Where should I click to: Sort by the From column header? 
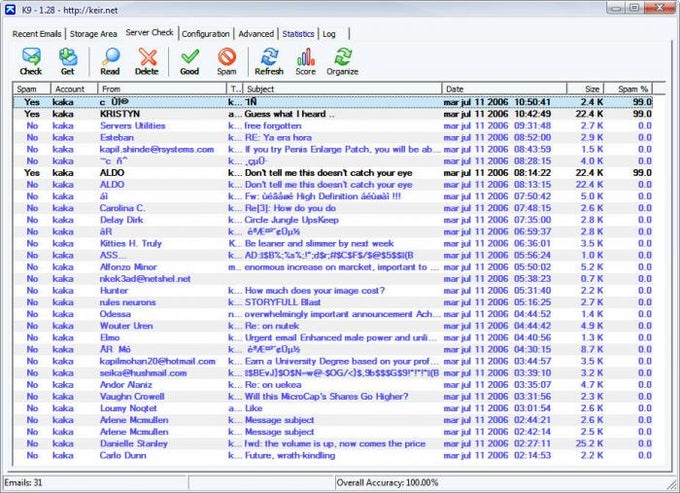[x=162, y=88]
